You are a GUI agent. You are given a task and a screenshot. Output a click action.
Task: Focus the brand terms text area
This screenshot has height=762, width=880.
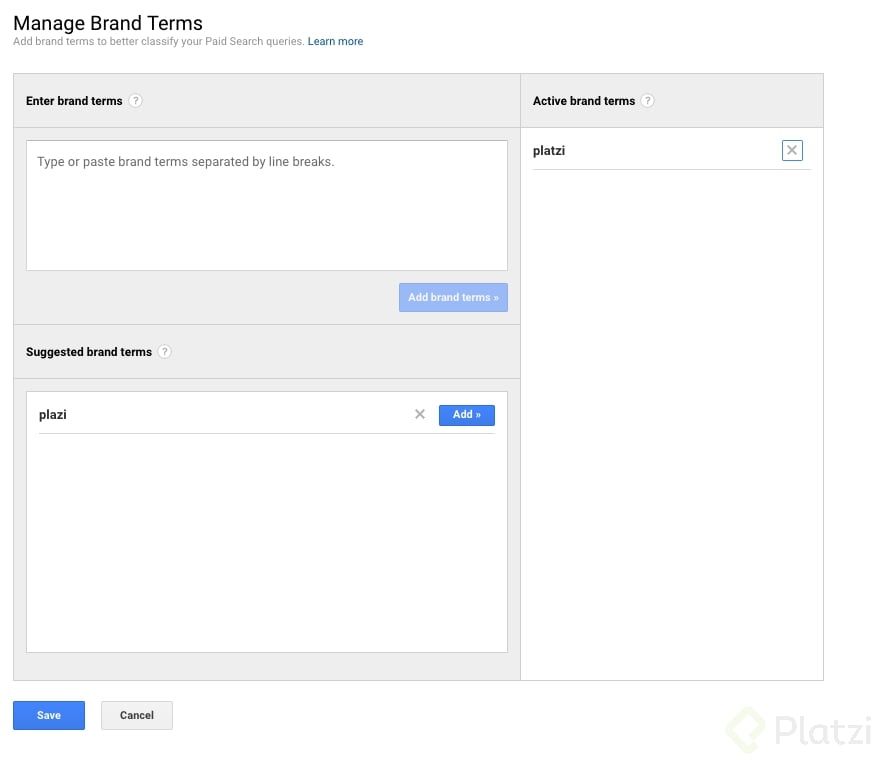[x=266, y=205]
